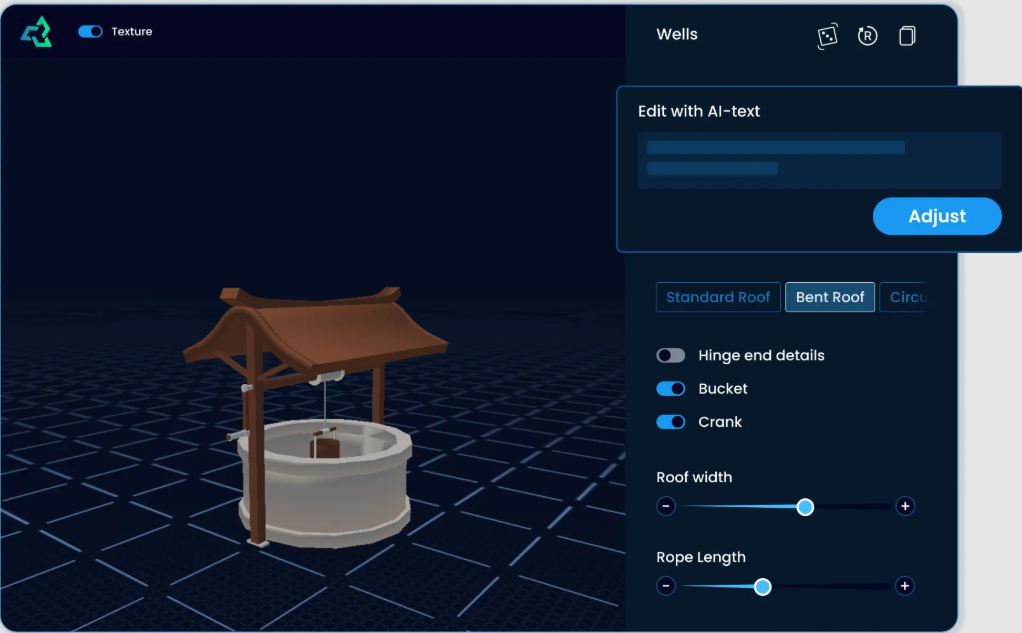This screenshot has height=633, width=1022.
Task: Click the Wells panel title
Action: click(677, 35)
